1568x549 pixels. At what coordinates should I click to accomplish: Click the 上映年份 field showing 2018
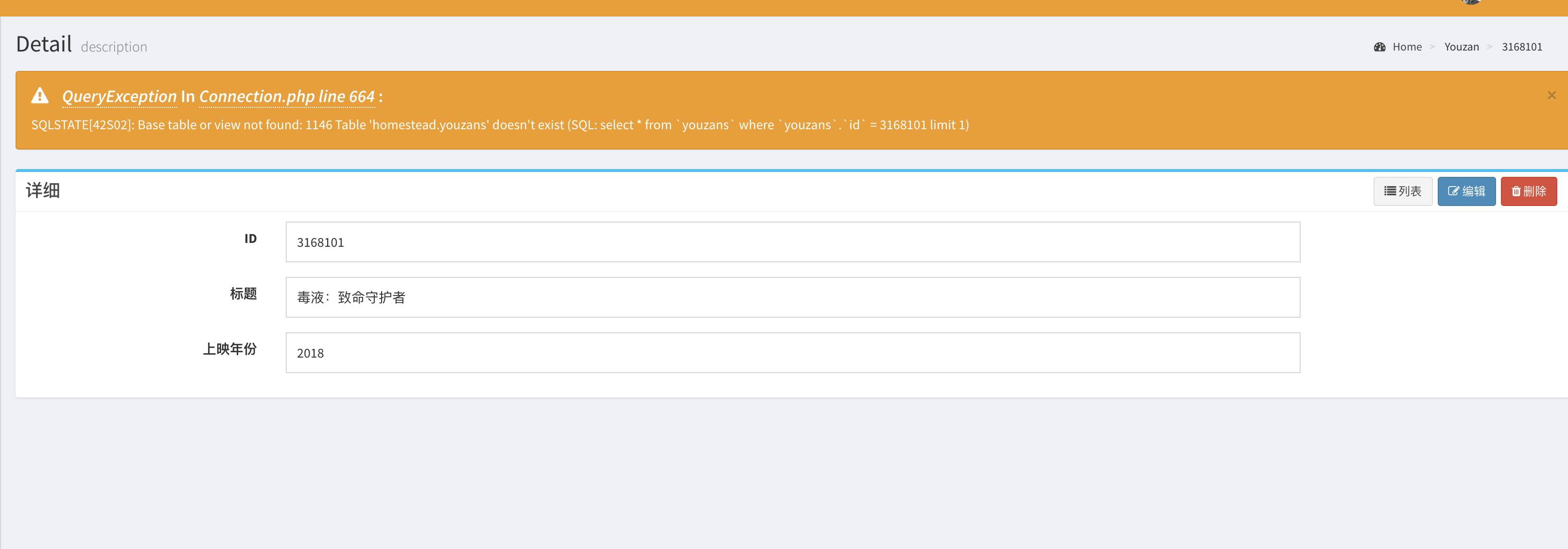[x=793, y=353]
